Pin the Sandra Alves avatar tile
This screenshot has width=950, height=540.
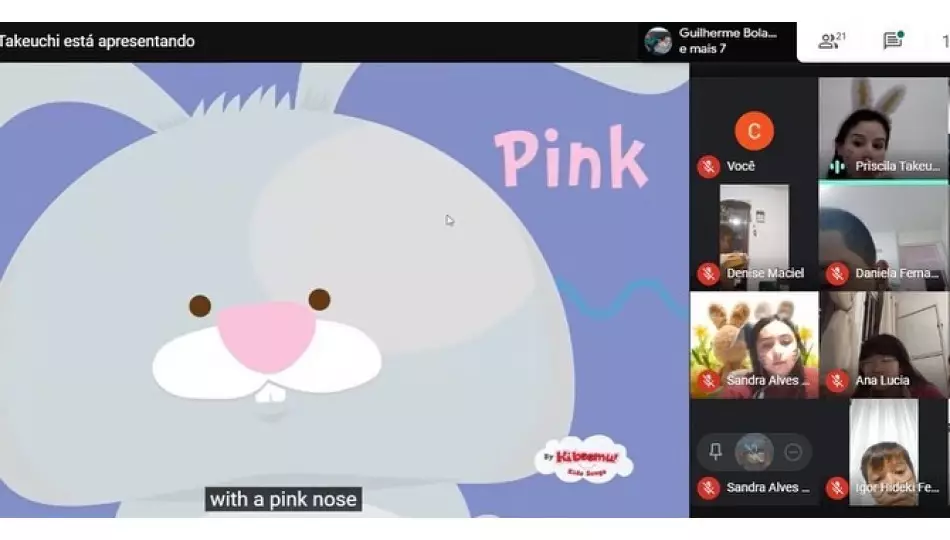[x=716, y=452]
